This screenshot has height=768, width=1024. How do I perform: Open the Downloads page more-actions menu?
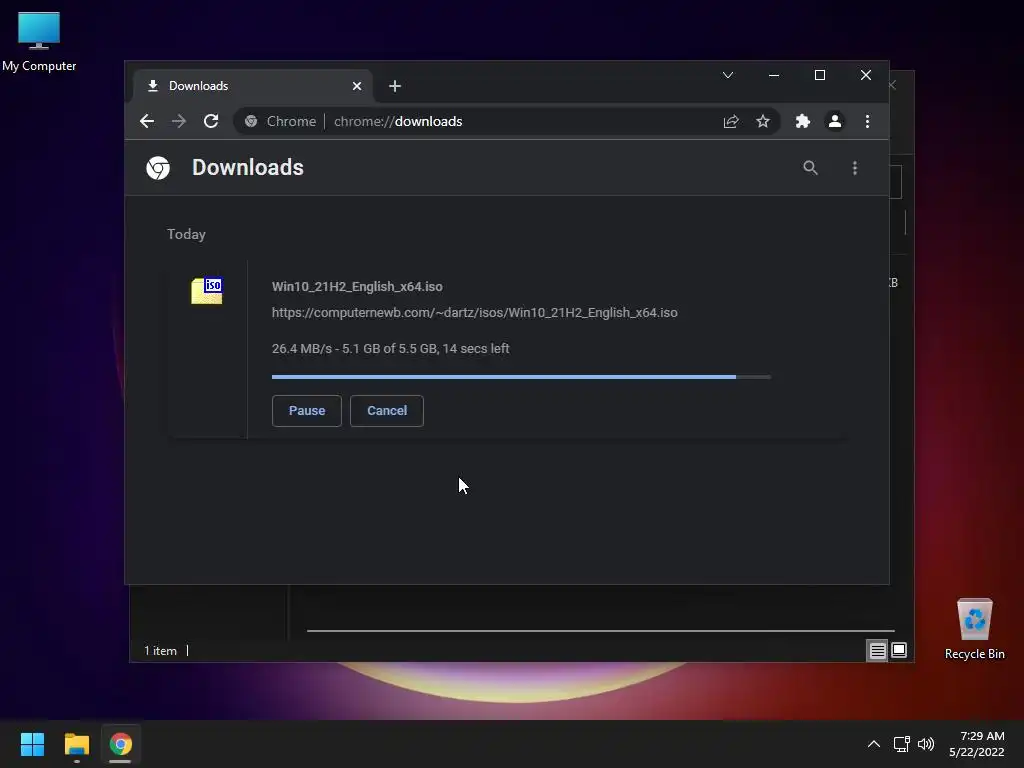click(x=855, y=168)
